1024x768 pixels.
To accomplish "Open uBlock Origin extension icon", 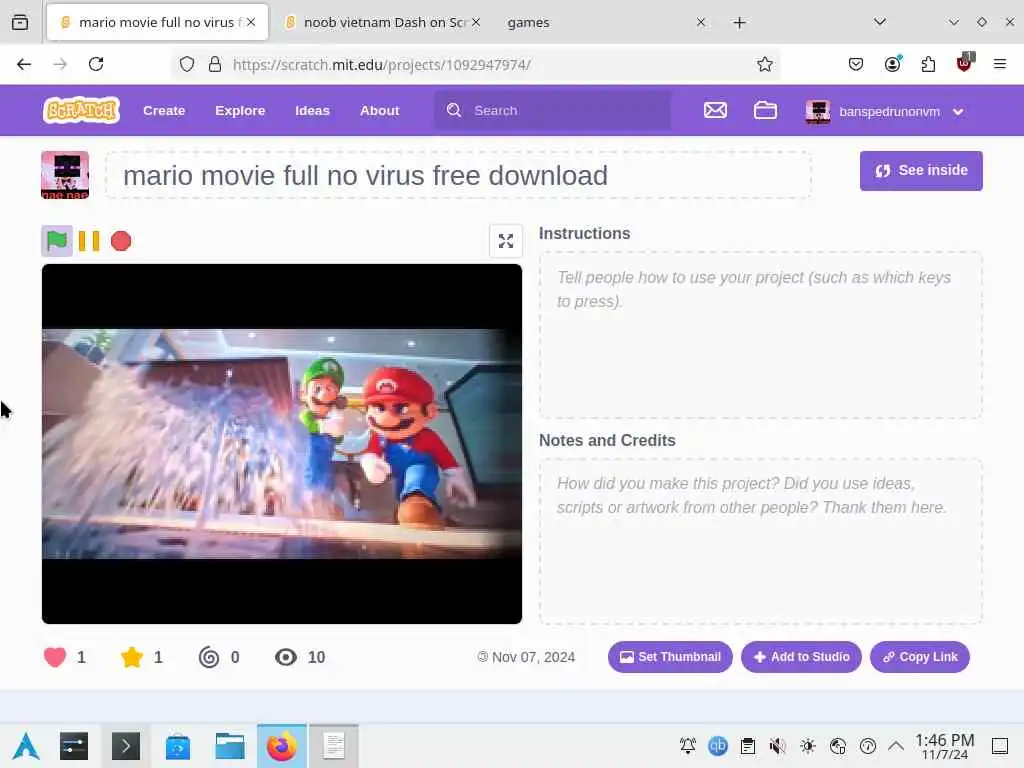I will [x=965, y=63].
